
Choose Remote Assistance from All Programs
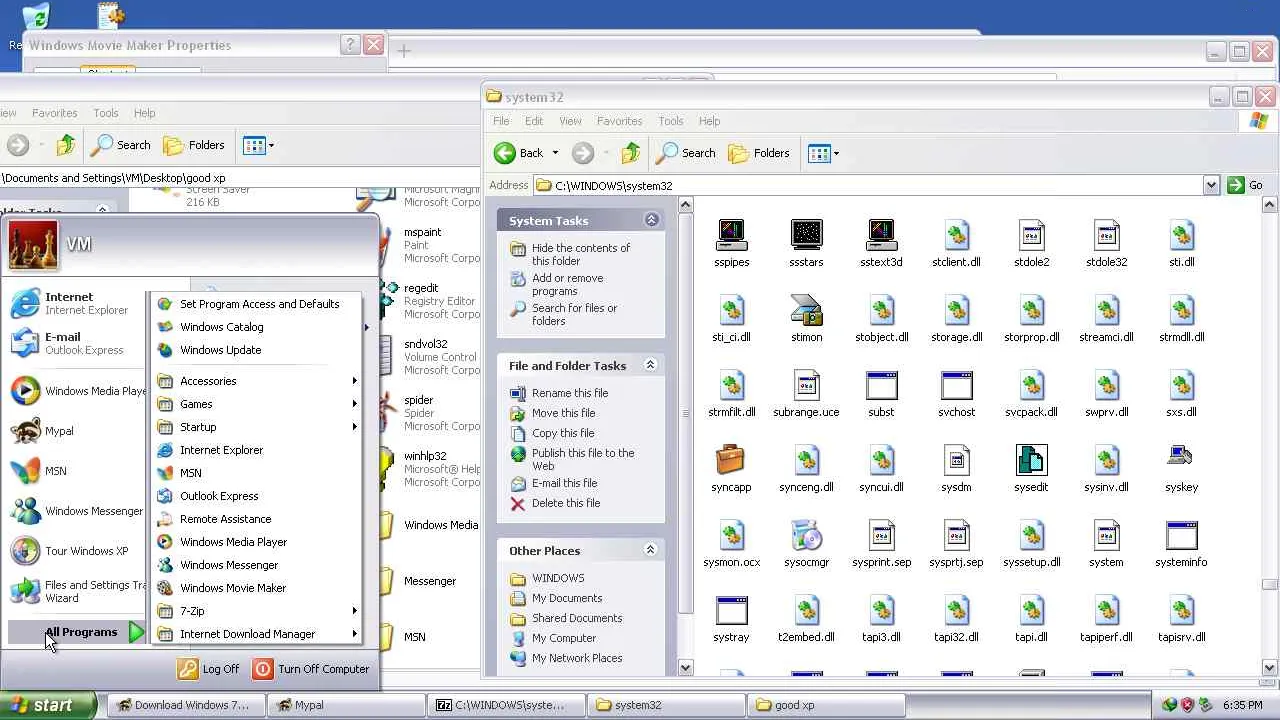257,519
